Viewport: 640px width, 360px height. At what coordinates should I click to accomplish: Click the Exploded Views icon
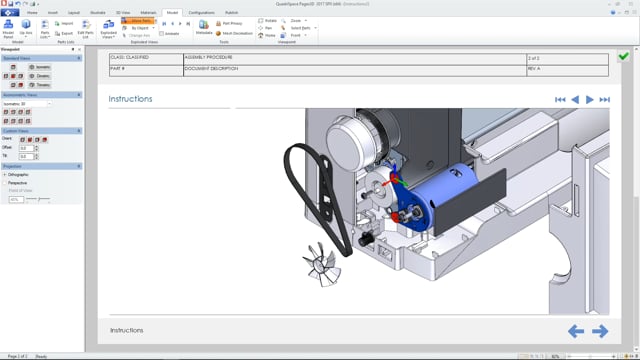[x=108, y=29]
